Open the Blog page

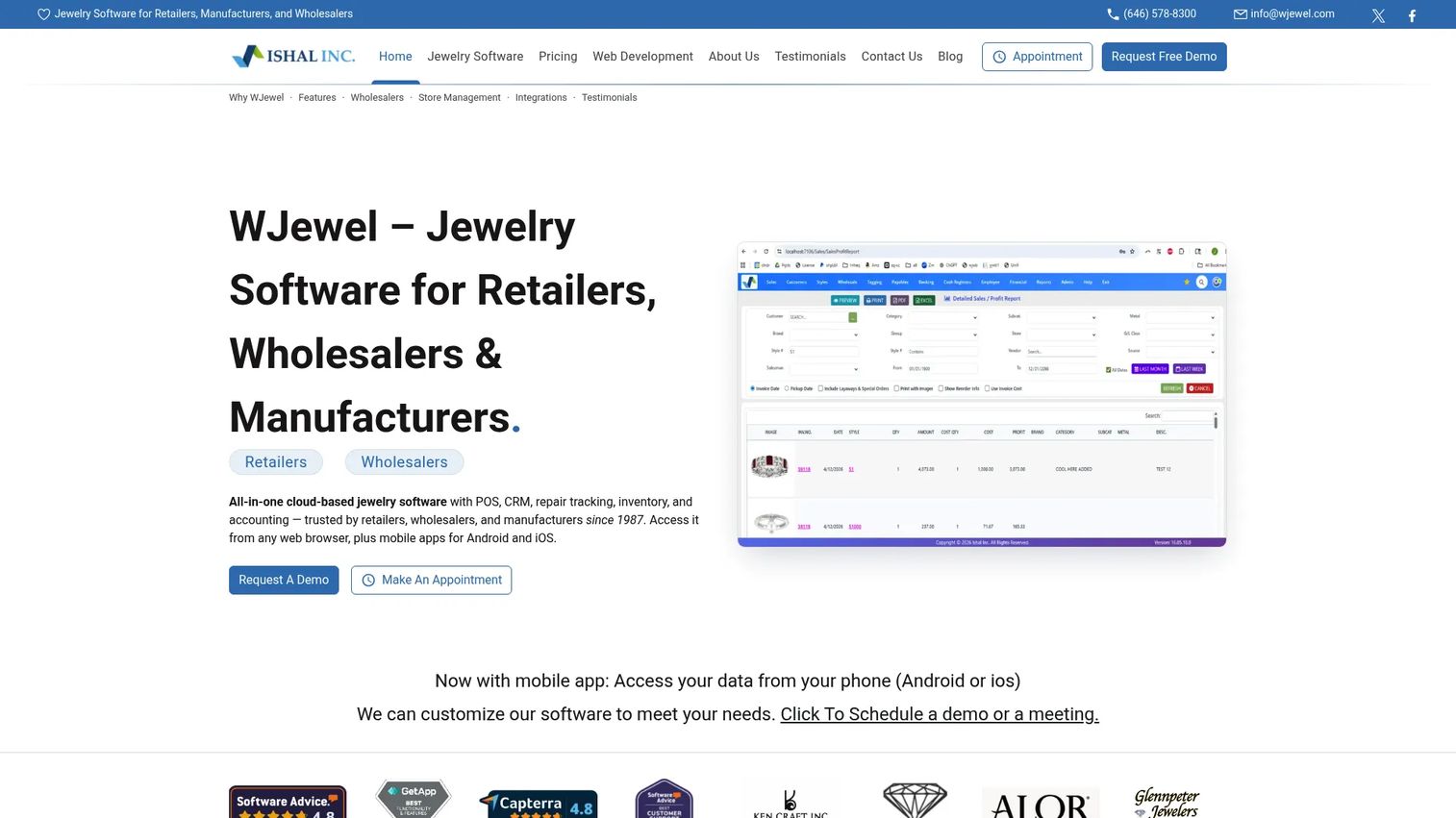[x=950, y=57]
